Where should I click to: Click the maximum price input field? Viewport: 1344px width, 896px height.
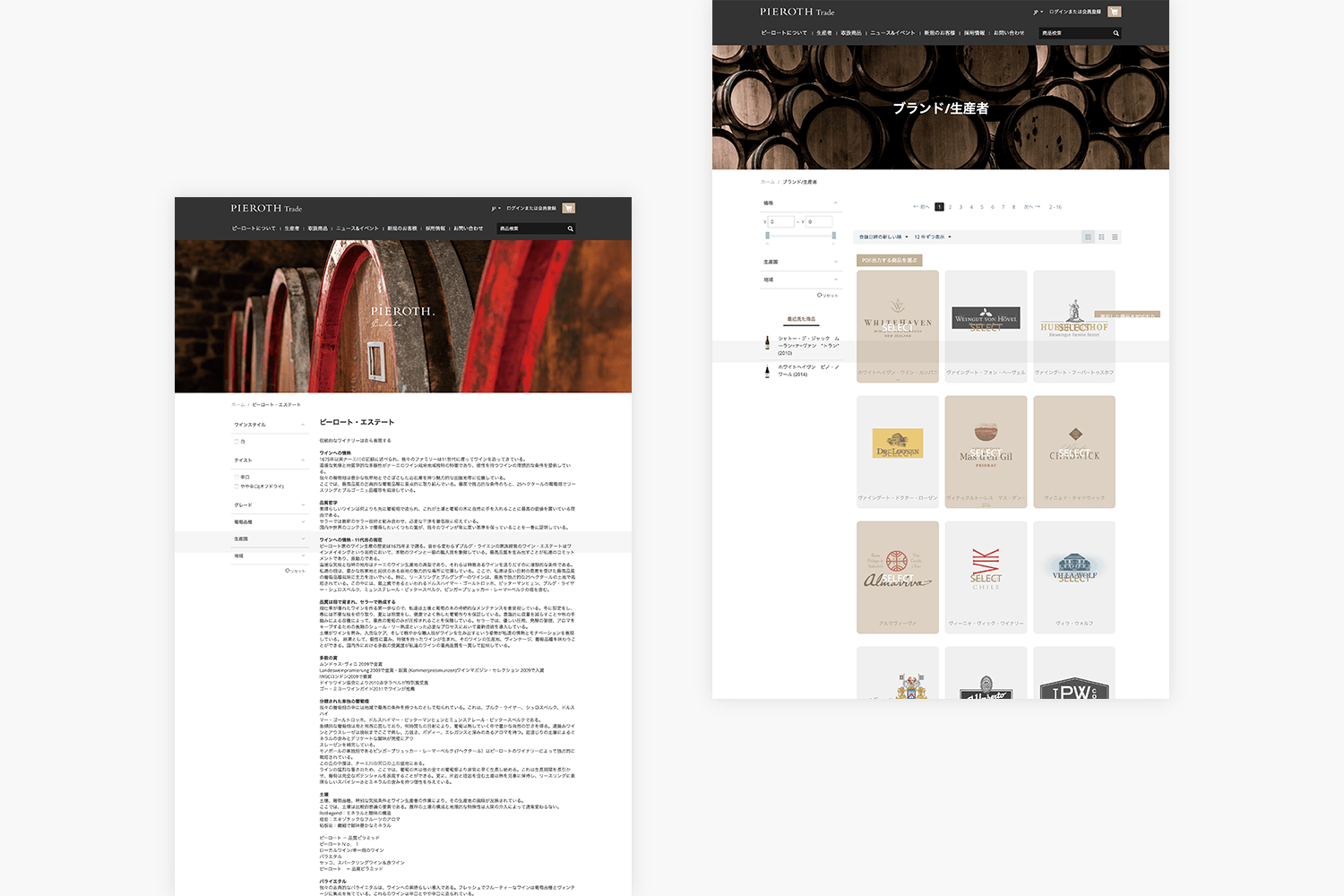click(819, 221)
